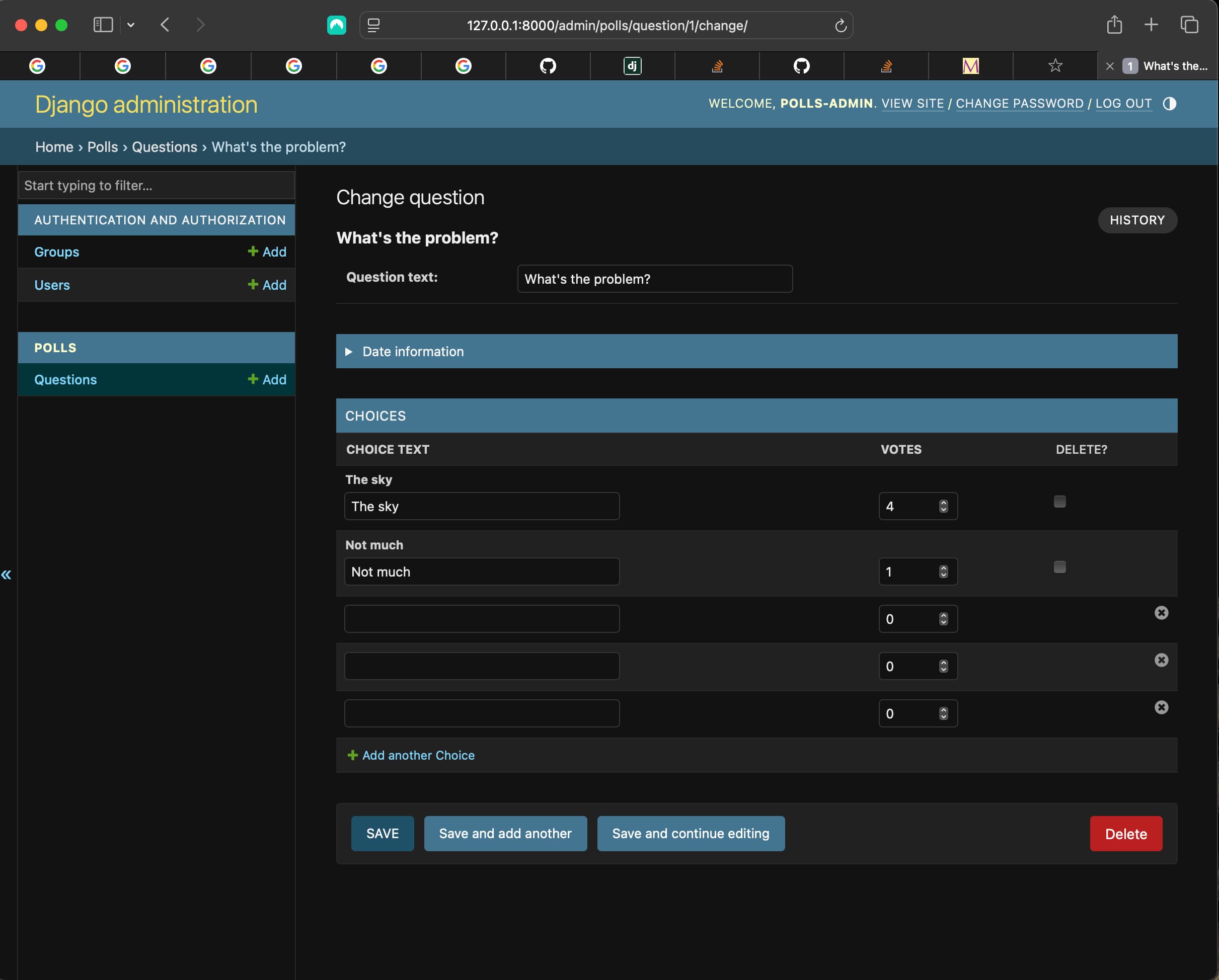Viewport: 1219px width, 980px height.
Task: Show the tab overview icon
Action: pyautogui.click(x=1189, y=24)
